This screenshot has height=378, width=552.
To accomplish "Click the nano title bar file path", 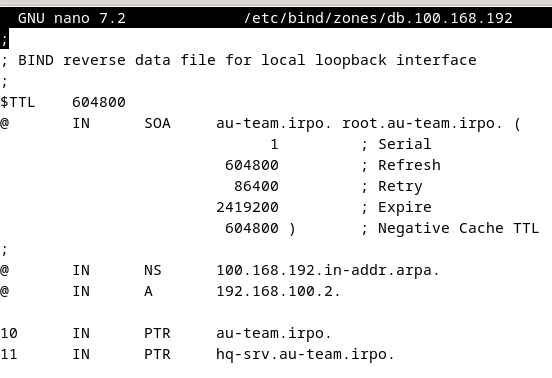I will pos(378,18).
